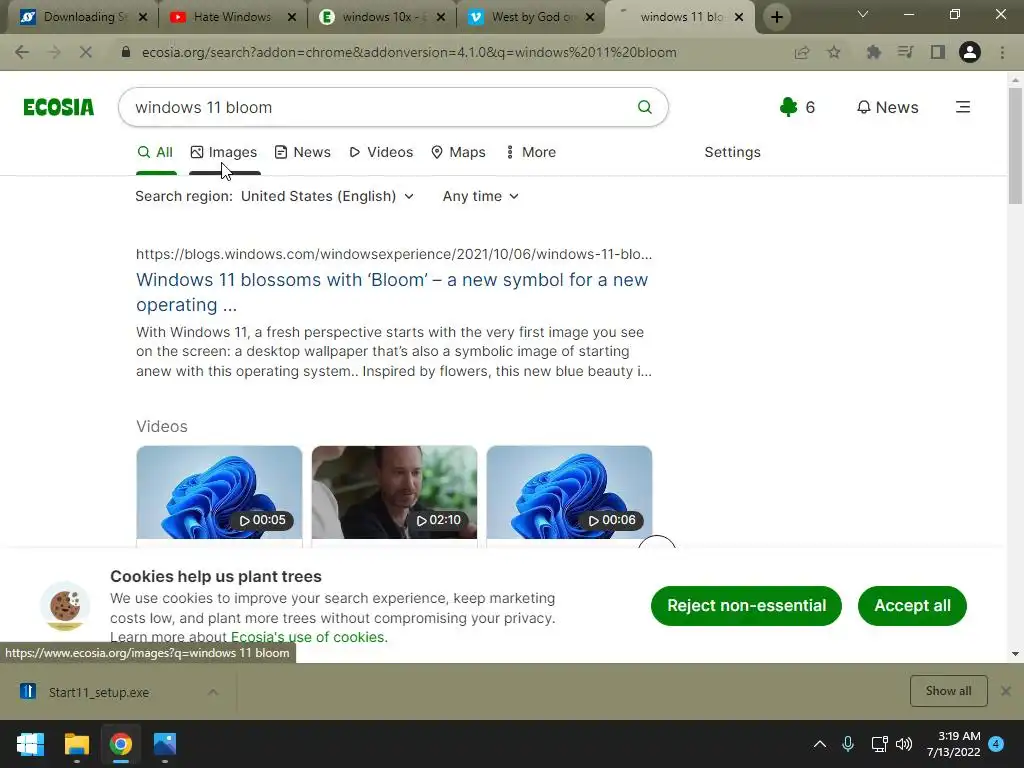
Task: Switch to the Videos tab
Action: coord(381,152)
